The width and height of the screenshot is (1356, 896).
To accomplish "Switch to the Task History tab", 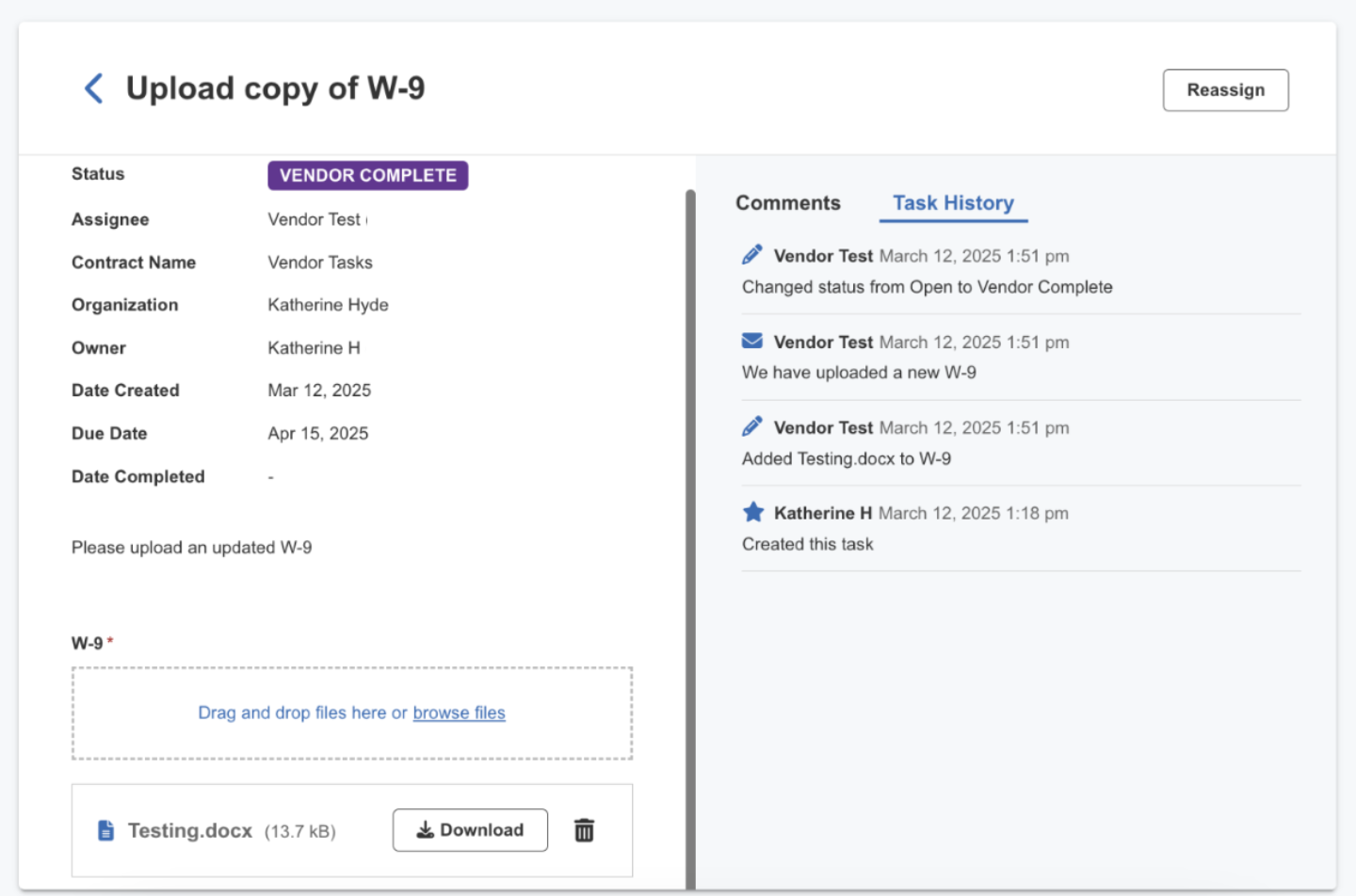I will (x=953, y=203).
